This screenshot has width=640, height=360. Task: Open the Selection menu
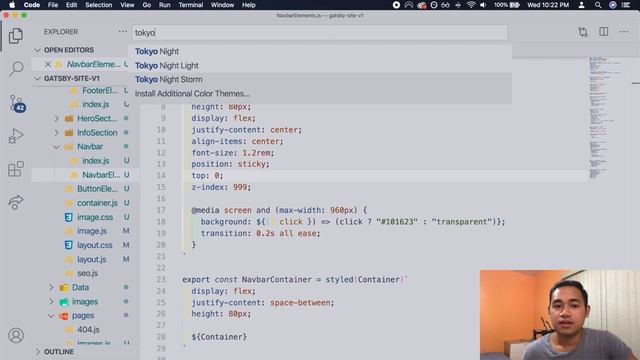pos(98,5)
